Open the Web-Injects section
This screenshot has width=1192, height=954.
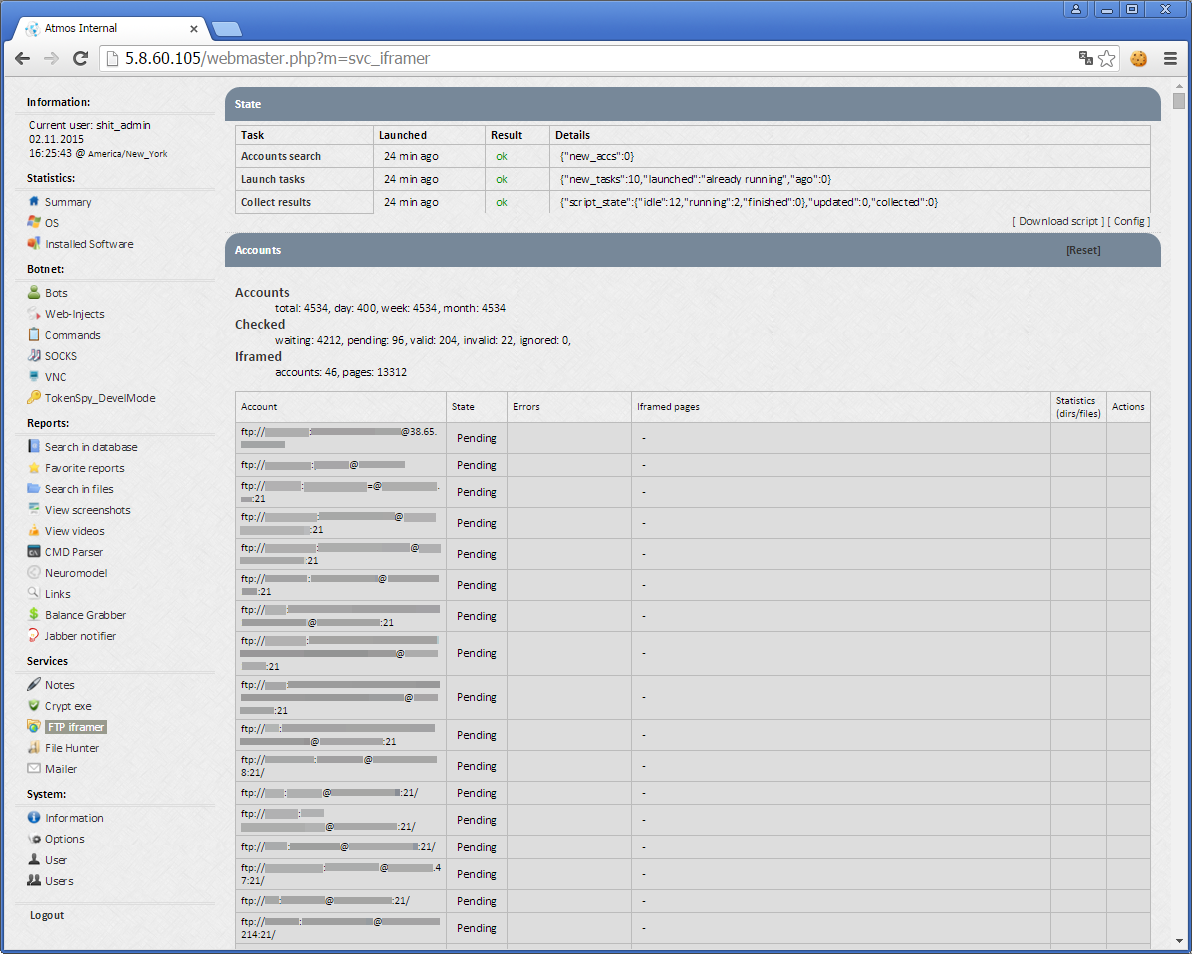point(74,314)
